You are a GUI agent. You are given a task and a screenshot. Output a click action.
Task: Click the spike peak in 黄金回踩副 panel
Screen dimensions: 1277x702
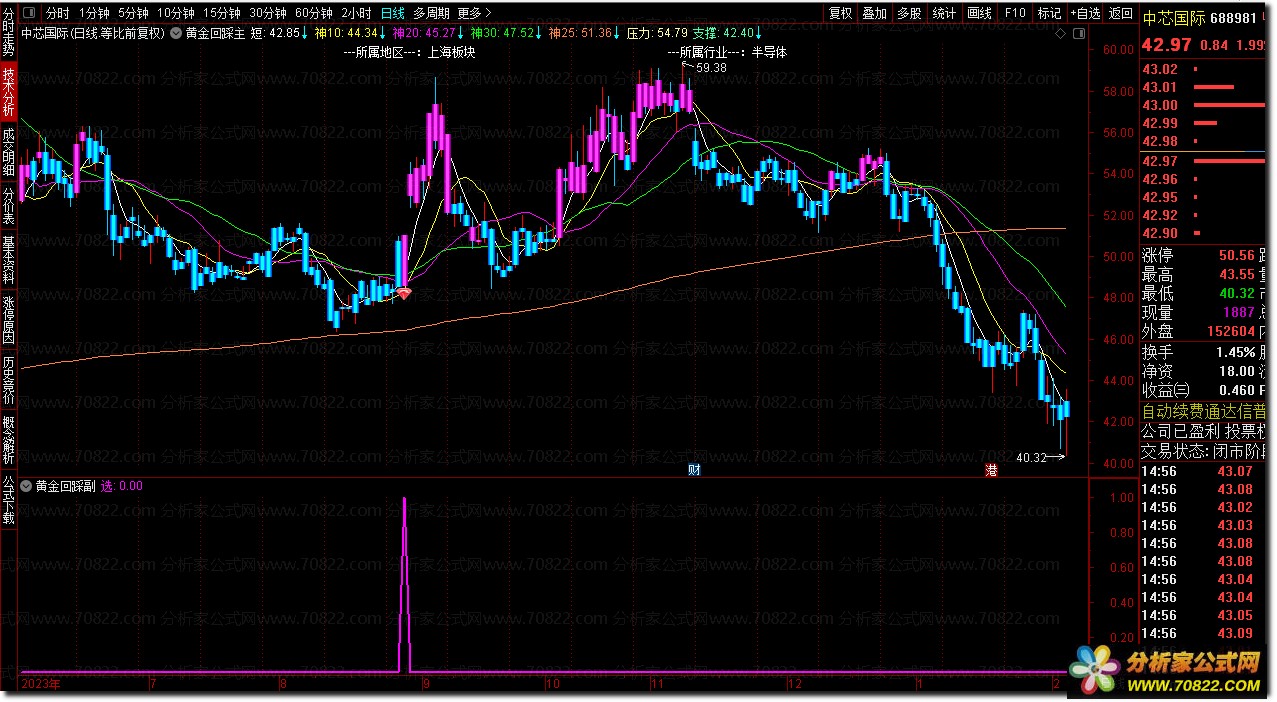click(x=404, y=499)
